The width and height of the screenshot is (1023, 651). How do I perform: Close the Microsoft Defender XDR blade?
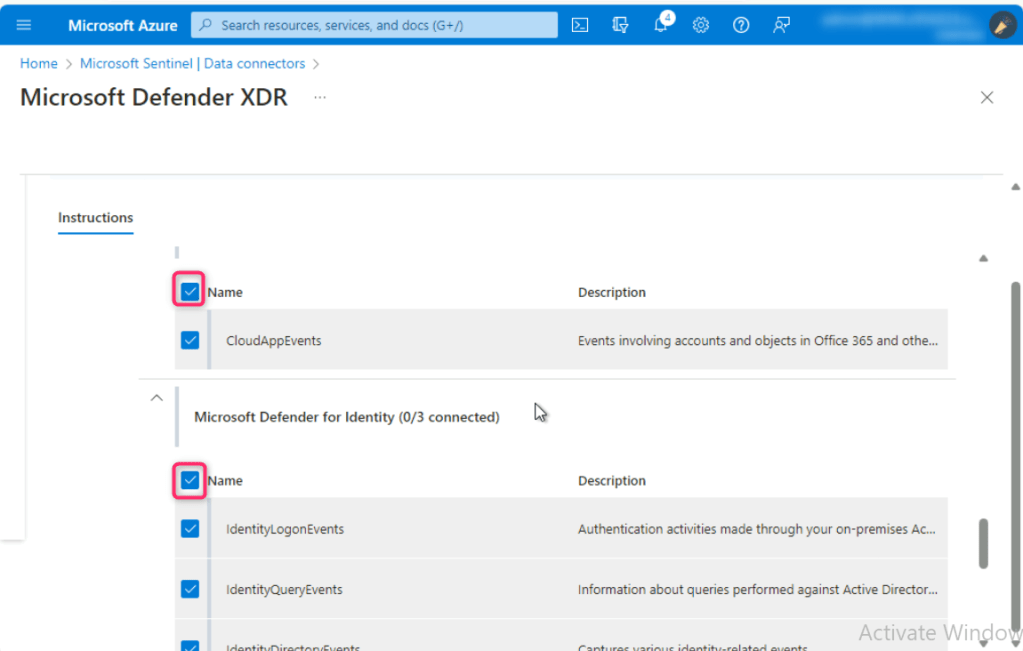point(987,97)
